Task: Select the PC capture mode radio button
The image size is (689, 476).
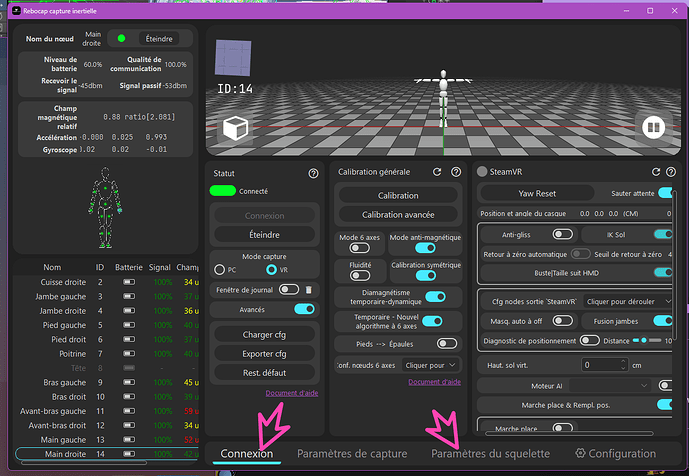Action: 220,269
